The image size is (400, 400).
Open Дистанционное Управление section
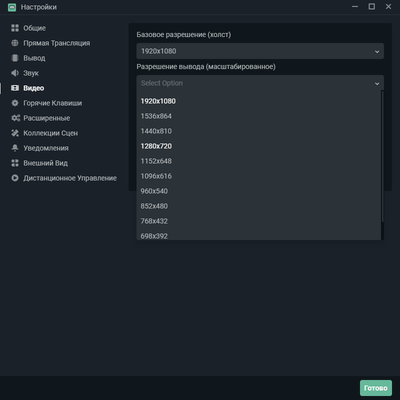coord(70,178)
